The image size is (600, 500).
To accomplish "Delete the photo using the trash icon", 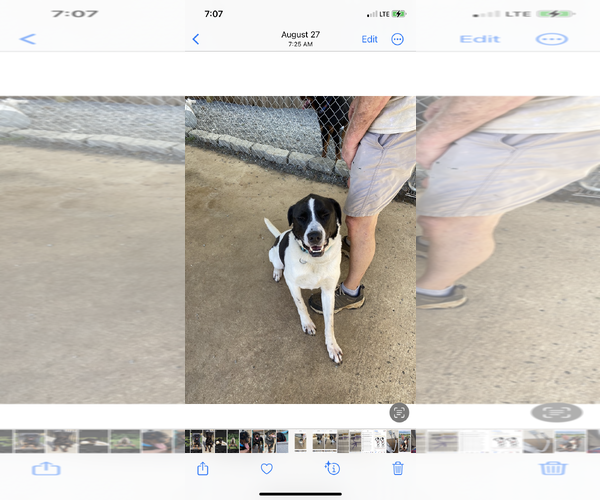I will [x=398, y=468].
